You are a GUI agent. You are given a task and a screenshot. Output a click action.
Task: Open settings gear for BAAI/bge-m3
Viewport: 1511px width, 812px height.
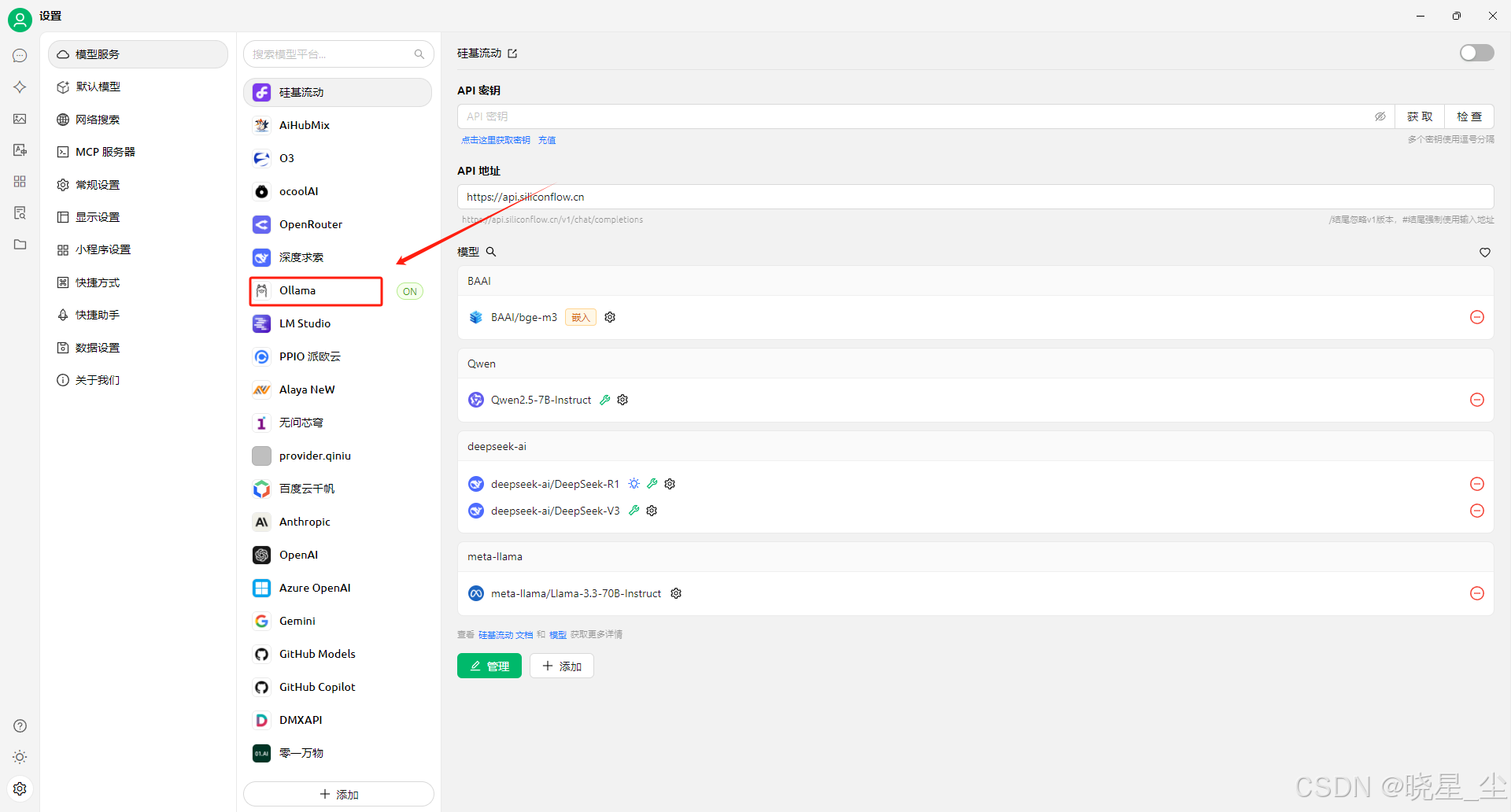(610, 317)
